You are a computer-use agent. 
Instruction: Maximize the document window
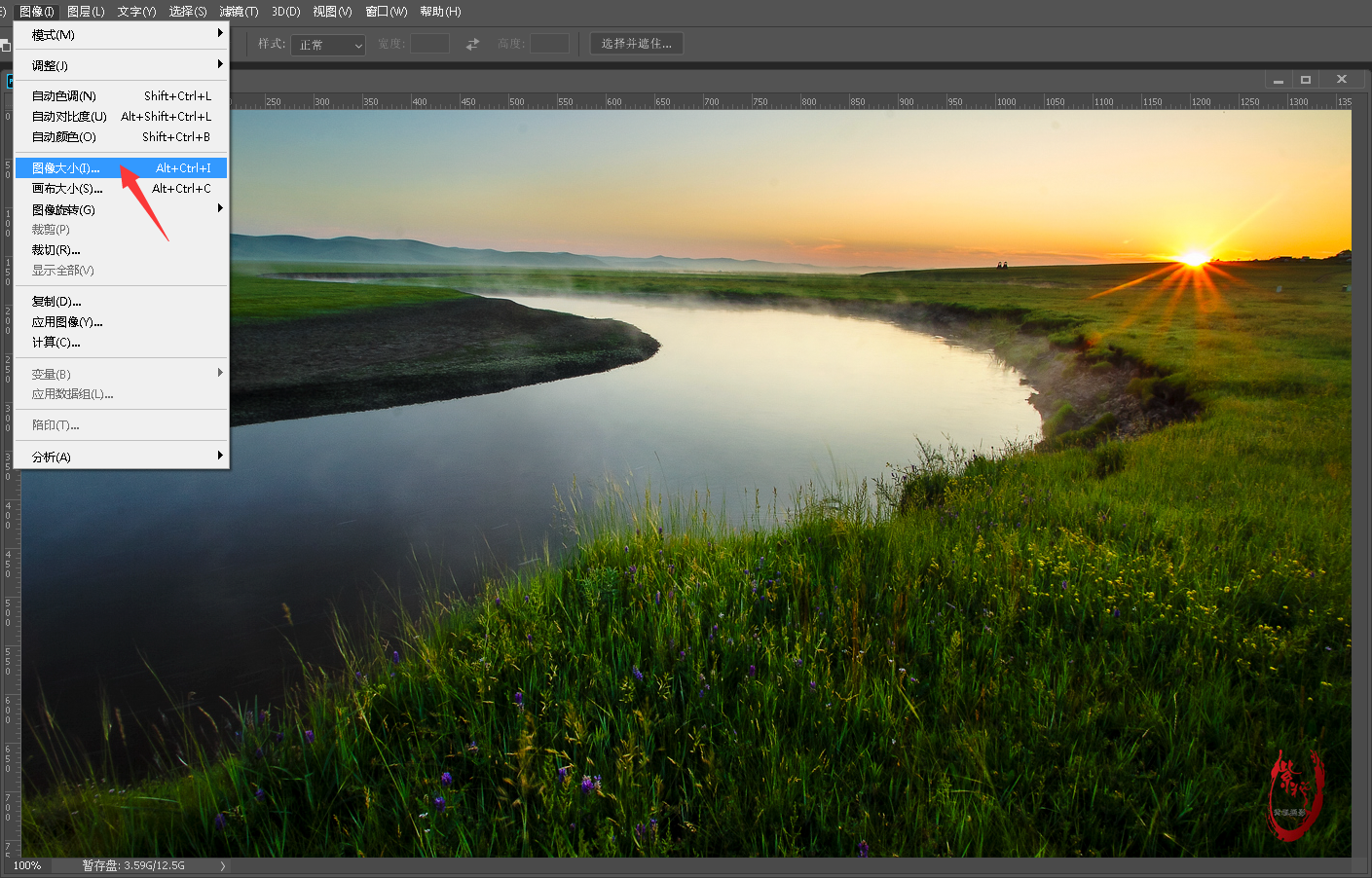1306,80
